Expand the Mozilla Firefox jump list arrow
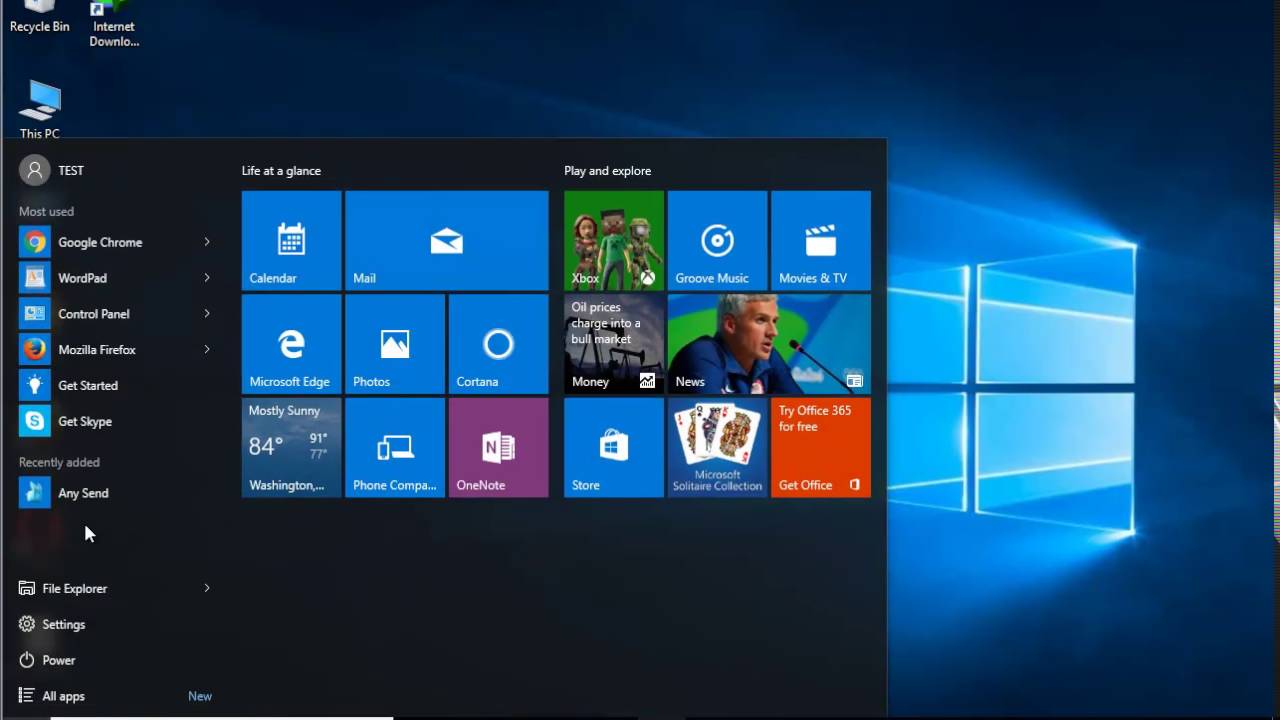This screenshot has height=720, width=1280. [207, 350]
